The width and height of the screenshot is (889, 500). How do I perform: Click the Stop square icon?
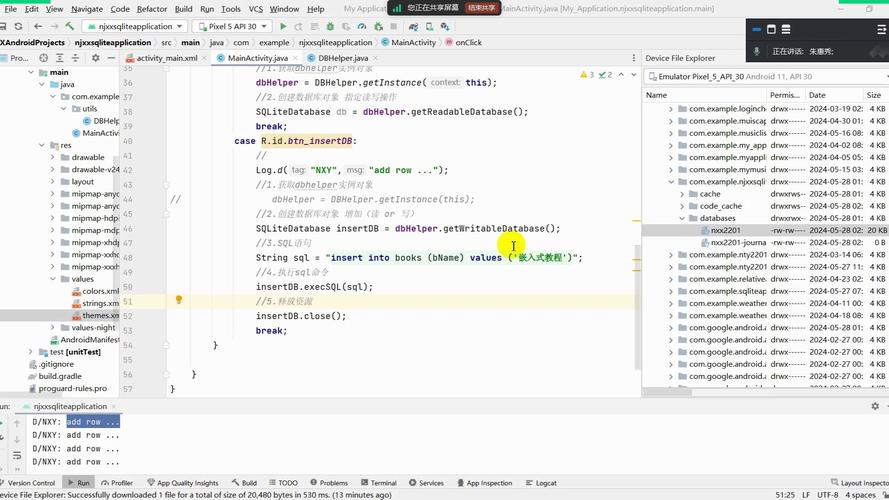pyautogui.click(x=393, y=27)
